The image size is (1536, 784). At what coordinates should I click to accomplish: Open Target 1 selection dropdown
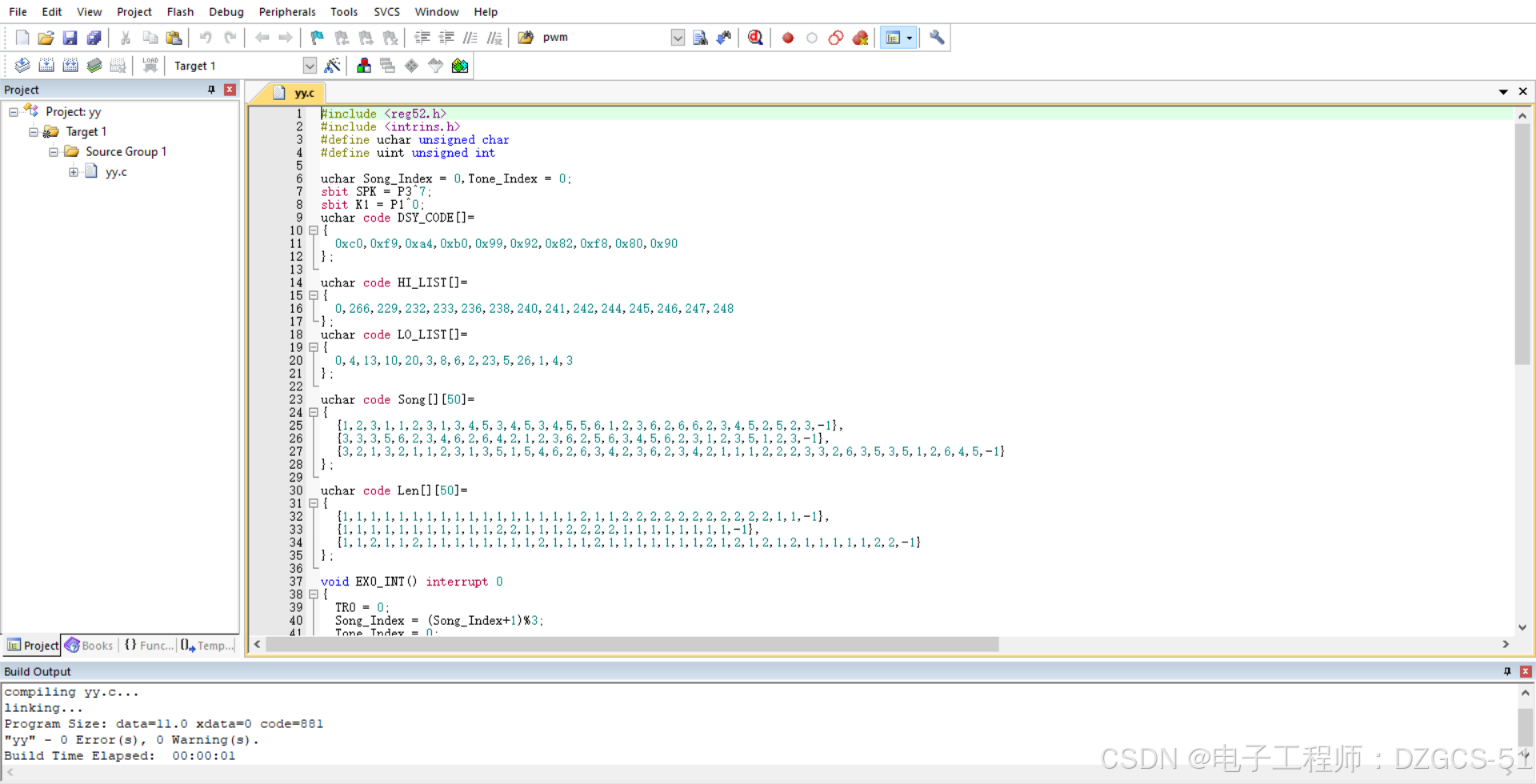click(310, 66)
